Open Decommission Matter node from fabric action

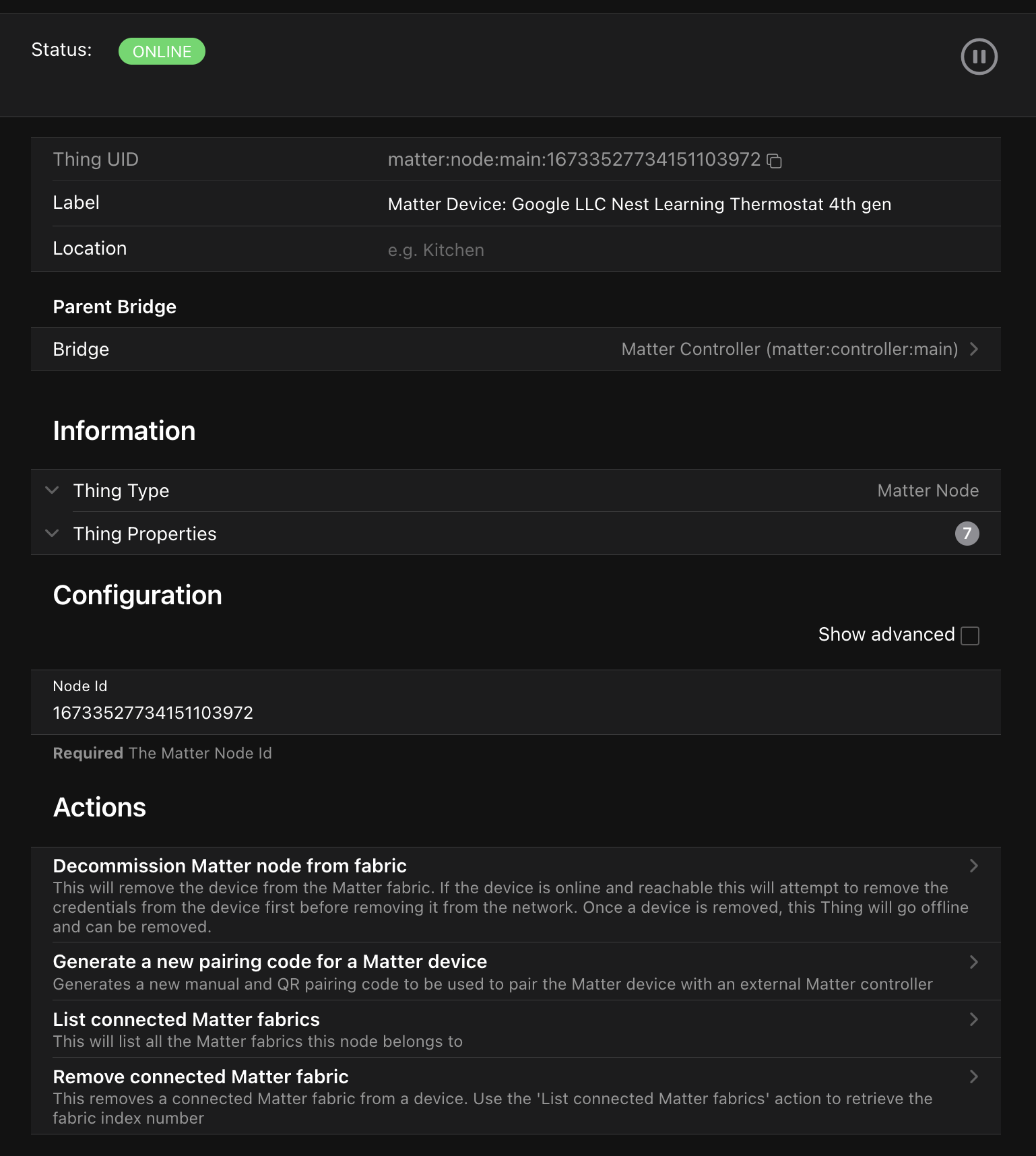coord(230,866)
